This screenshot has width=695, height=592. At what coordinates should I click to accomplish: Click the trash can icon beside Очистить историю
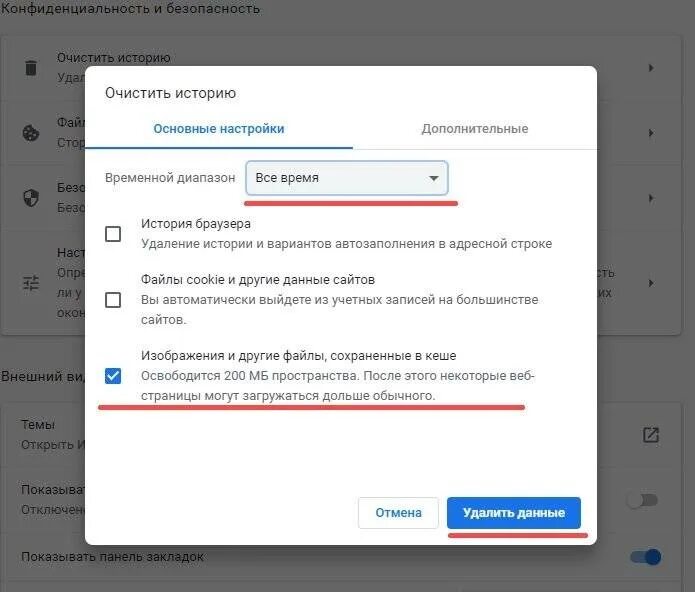pyautogui.click(x=31, y=68)
